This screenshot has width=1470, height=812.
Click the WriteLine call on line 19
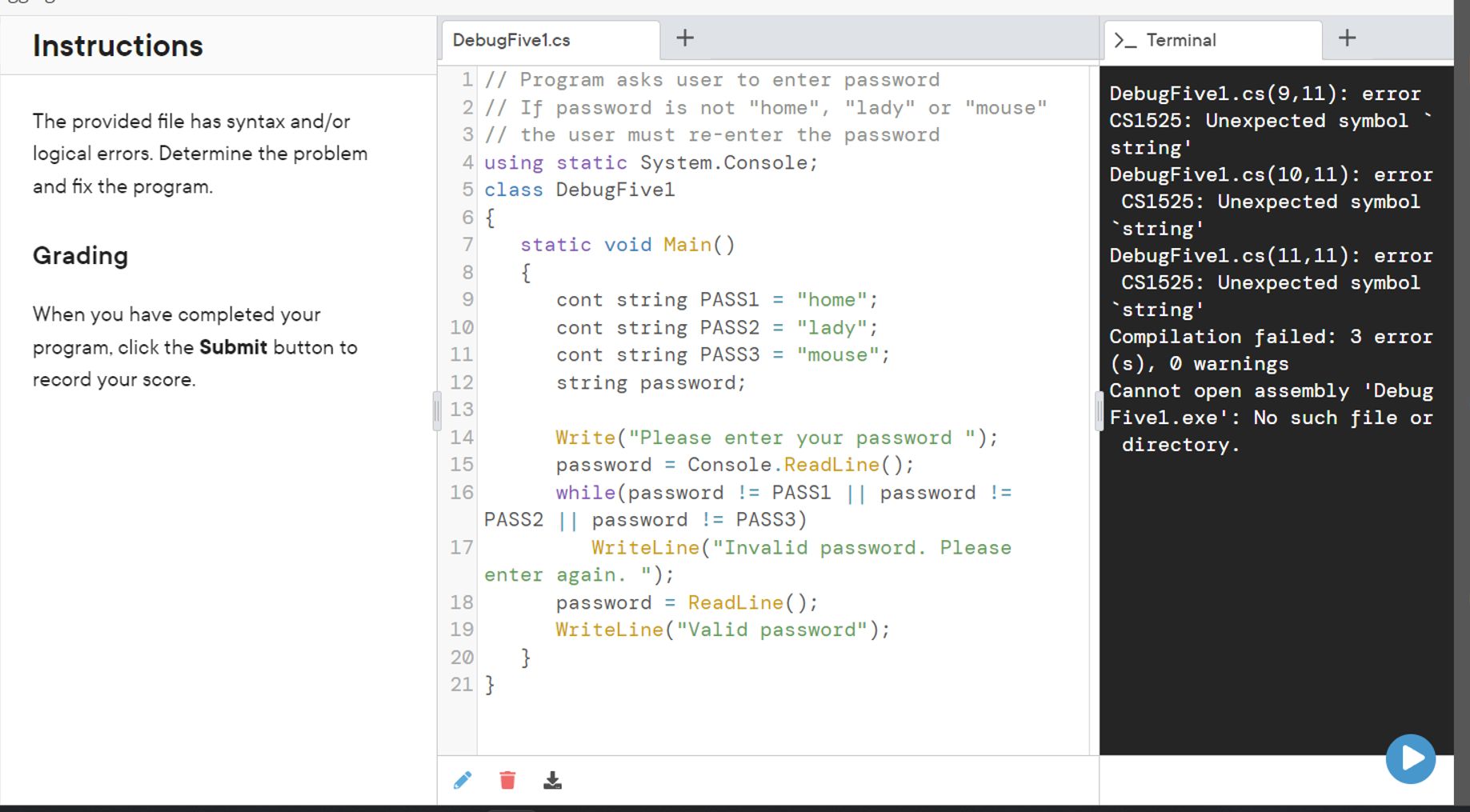tap(608, 630)
